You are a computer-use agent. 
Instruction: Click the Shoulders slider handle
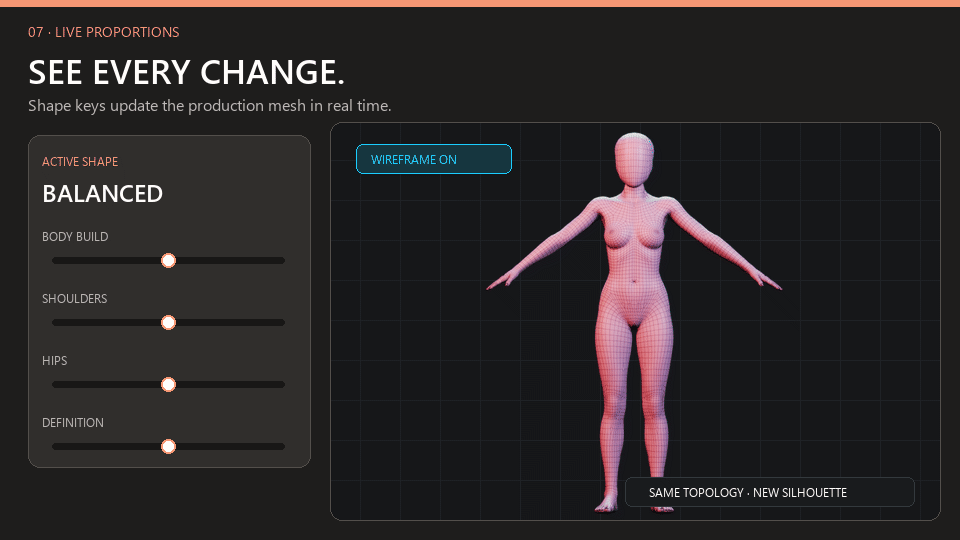pyautogui.click(x=168, y=323)
